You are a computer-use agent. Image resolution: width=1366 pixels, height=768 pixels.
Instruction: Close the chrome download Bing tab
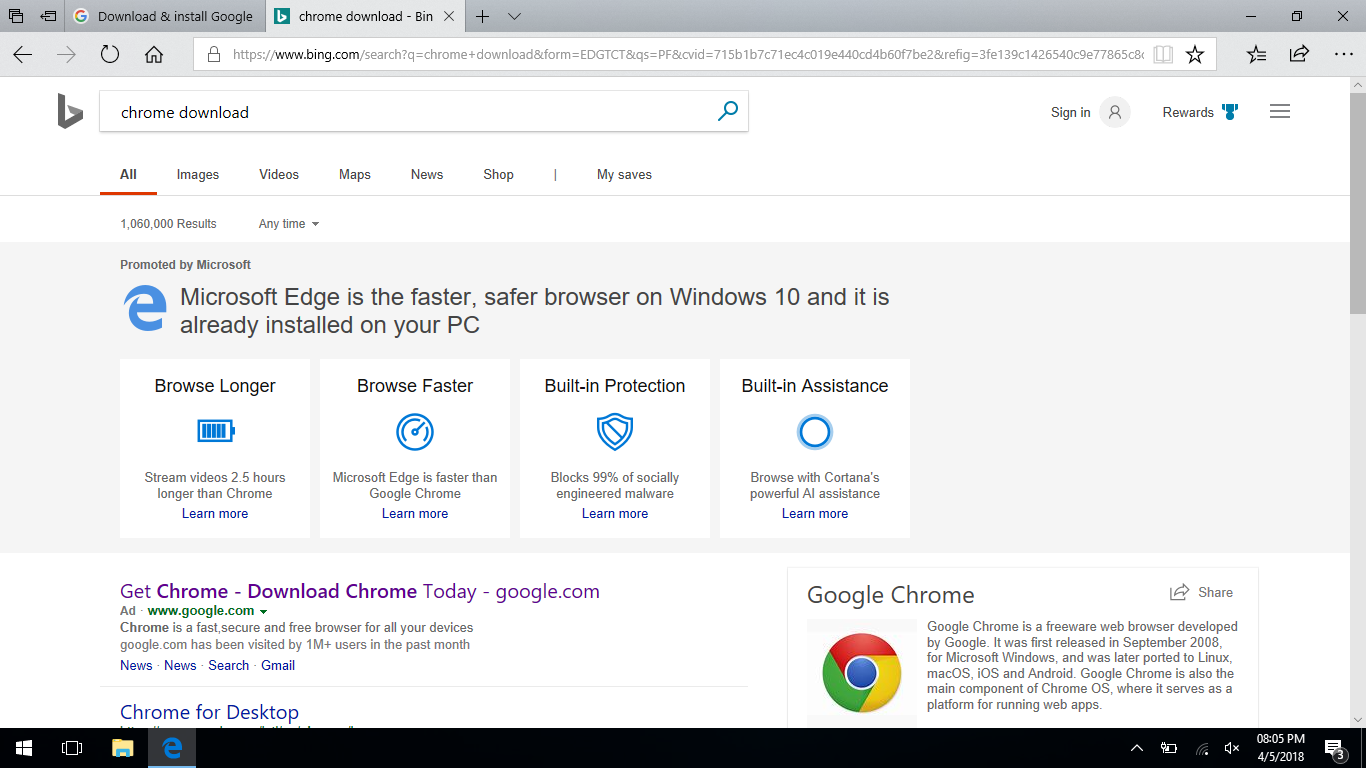pyautogui.click(x=449, y=16)
